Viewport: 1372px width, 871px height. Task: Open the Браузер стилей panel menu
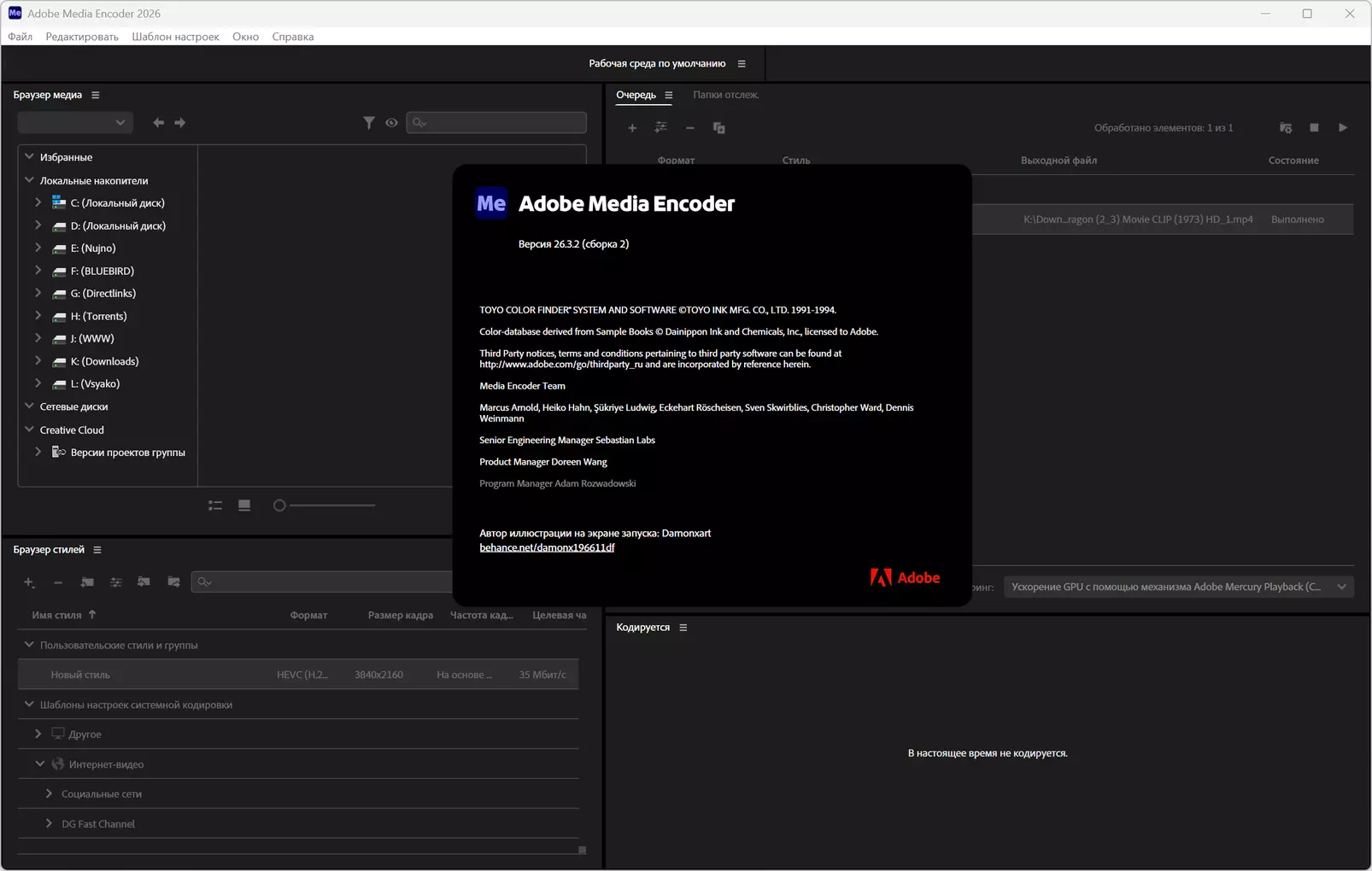coord(97,550)
